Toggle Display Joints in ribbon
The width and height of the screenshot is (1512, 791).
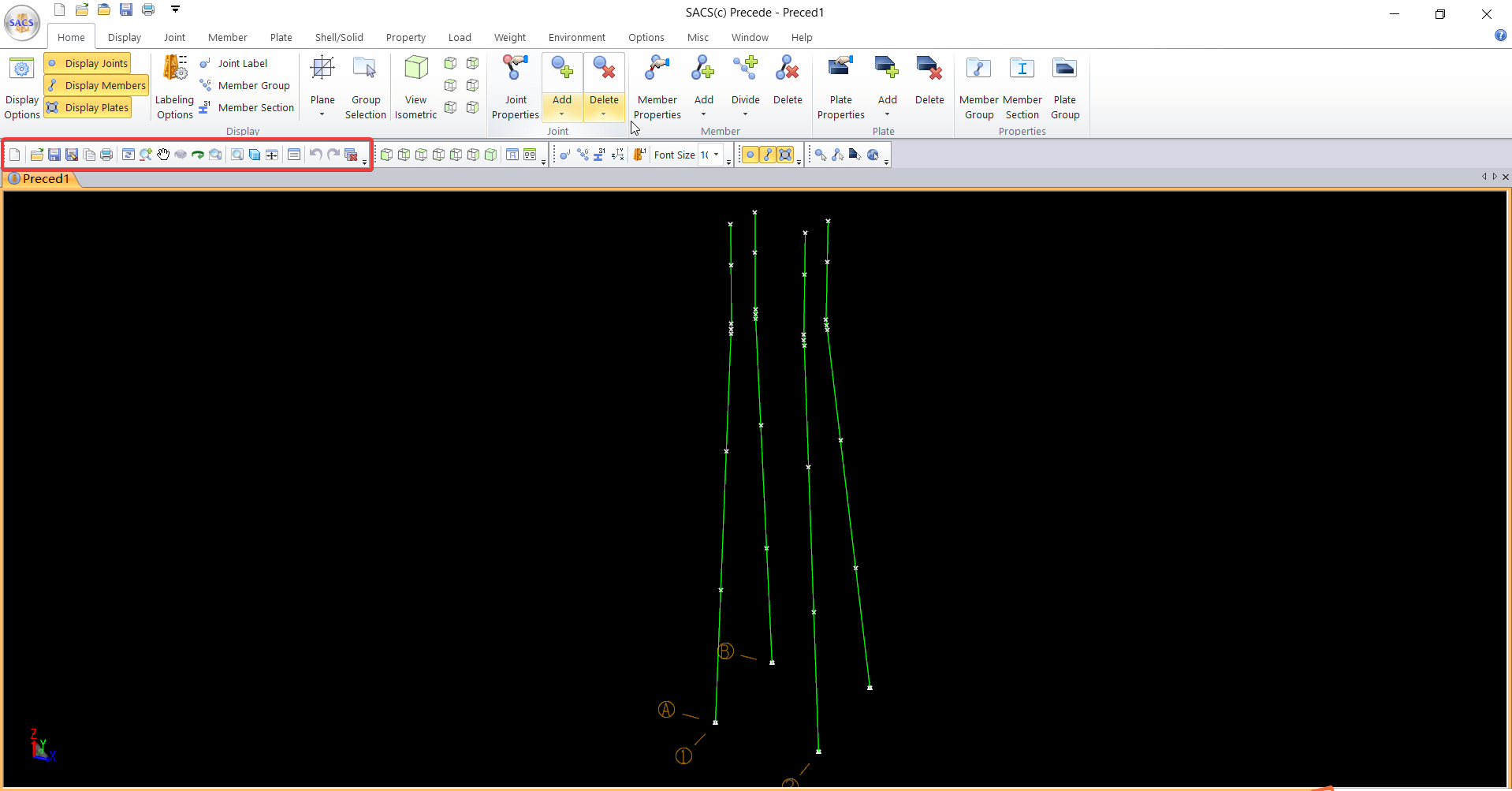[88, 63]
